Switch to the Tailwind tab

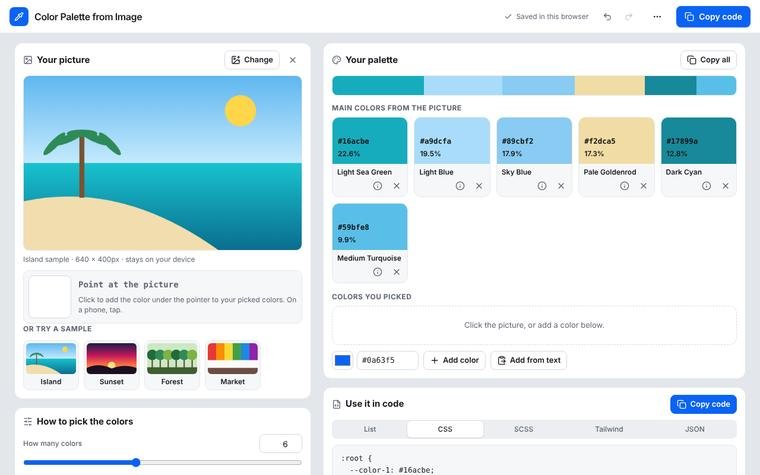609,429
